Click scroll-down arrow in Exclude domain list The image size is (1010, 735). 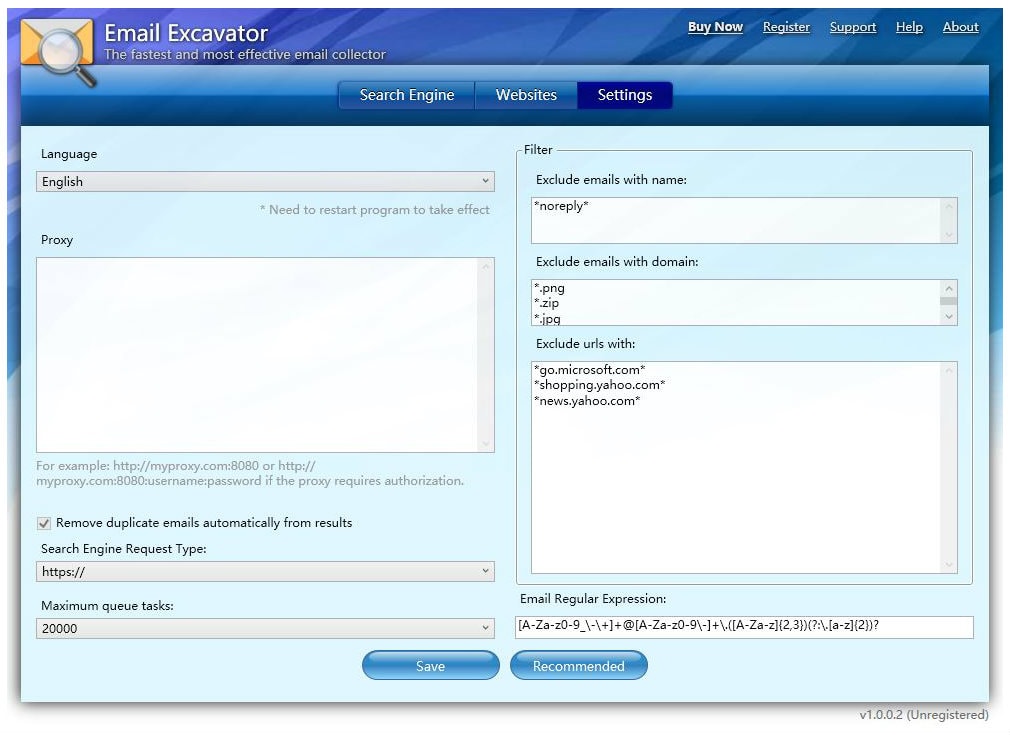tap(948, 317)
